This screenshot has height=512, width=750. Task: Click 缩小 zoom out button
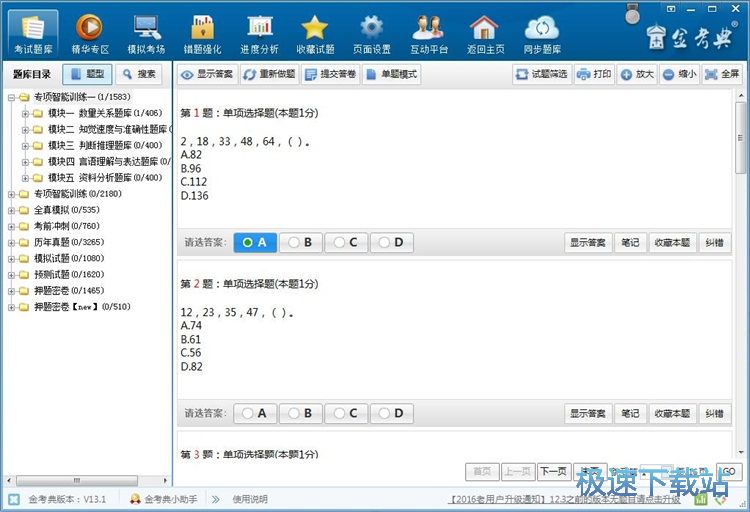[x=680, y=74]
